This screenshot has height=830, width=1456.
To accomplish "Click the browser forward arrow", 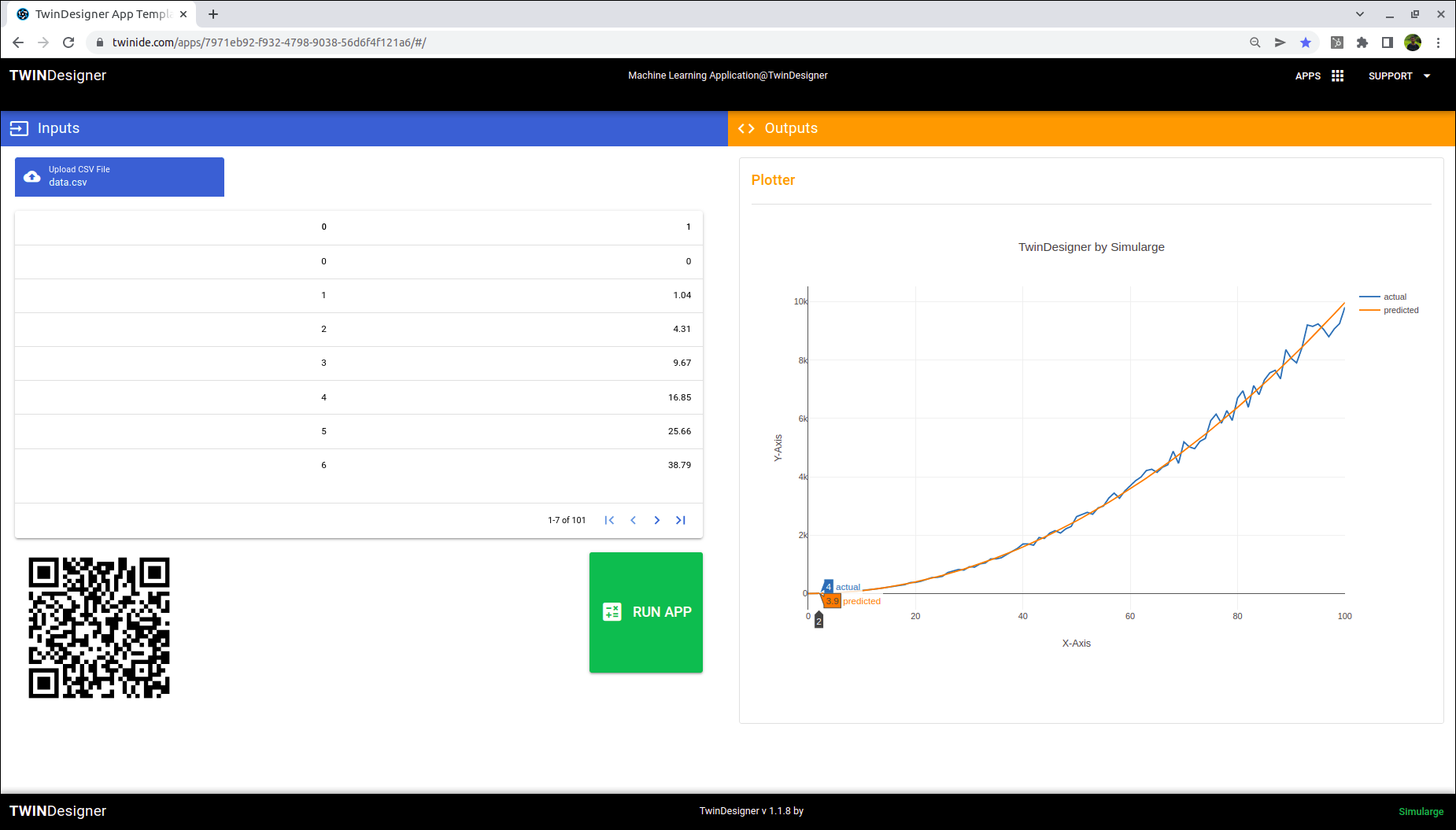I will tap(43, 42).
